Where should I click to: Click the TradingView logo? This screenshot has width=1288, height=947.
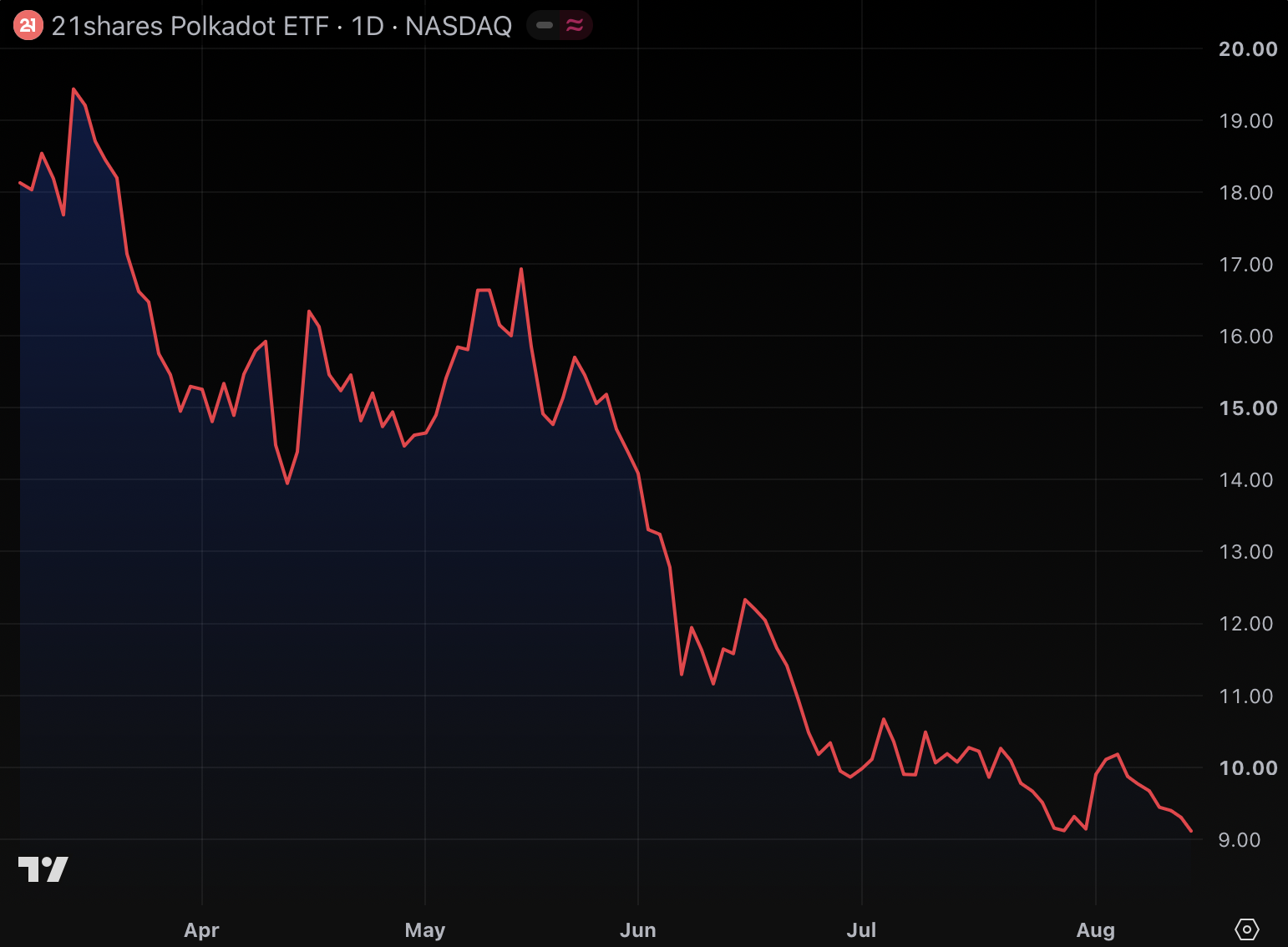coord(43,869)
